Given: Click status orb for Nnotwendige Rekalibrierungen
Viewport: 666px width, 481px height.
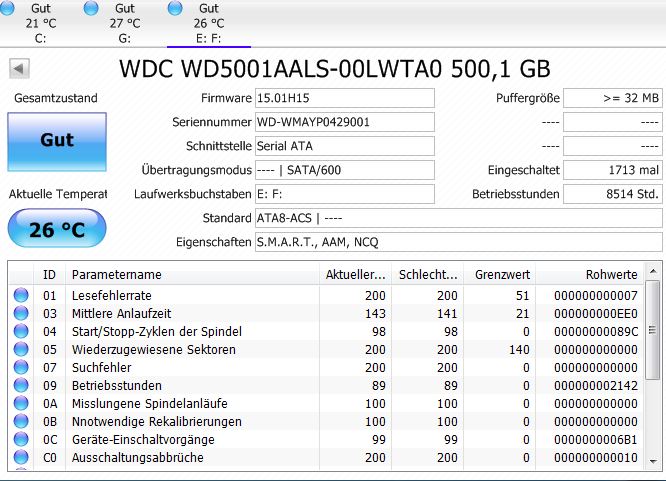Looking at the screenshot, I should tap(21, 421).
